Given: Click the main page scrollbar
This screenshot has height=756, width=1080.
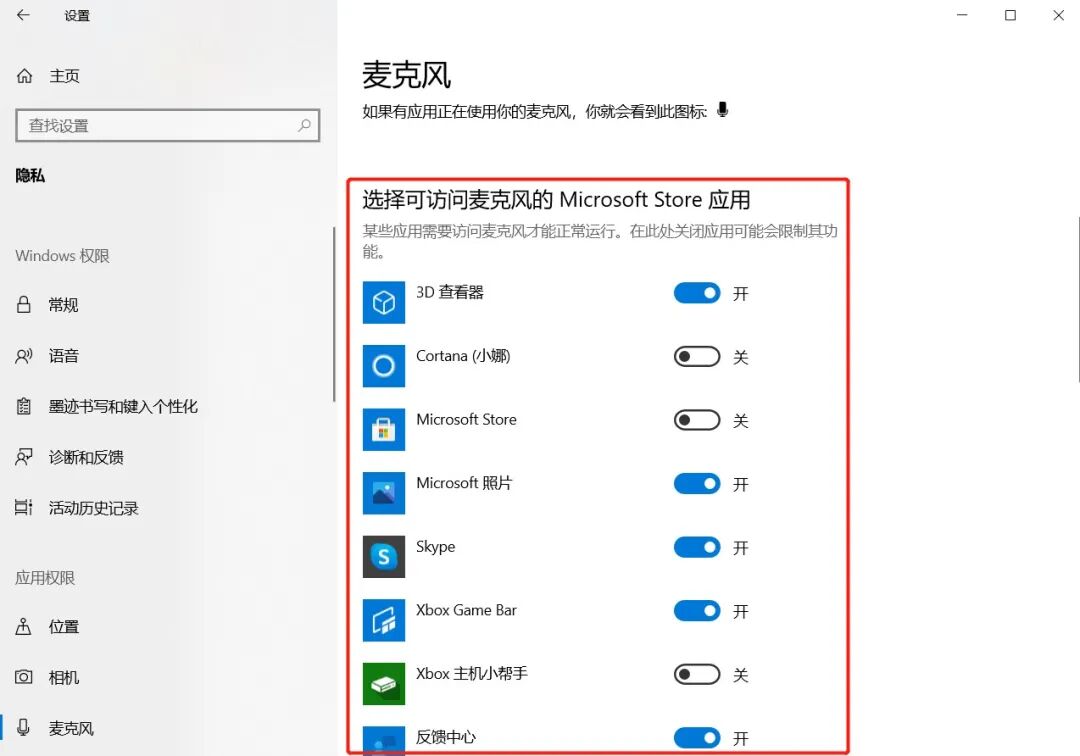Looking at the screenshot, I should 1078,299.
